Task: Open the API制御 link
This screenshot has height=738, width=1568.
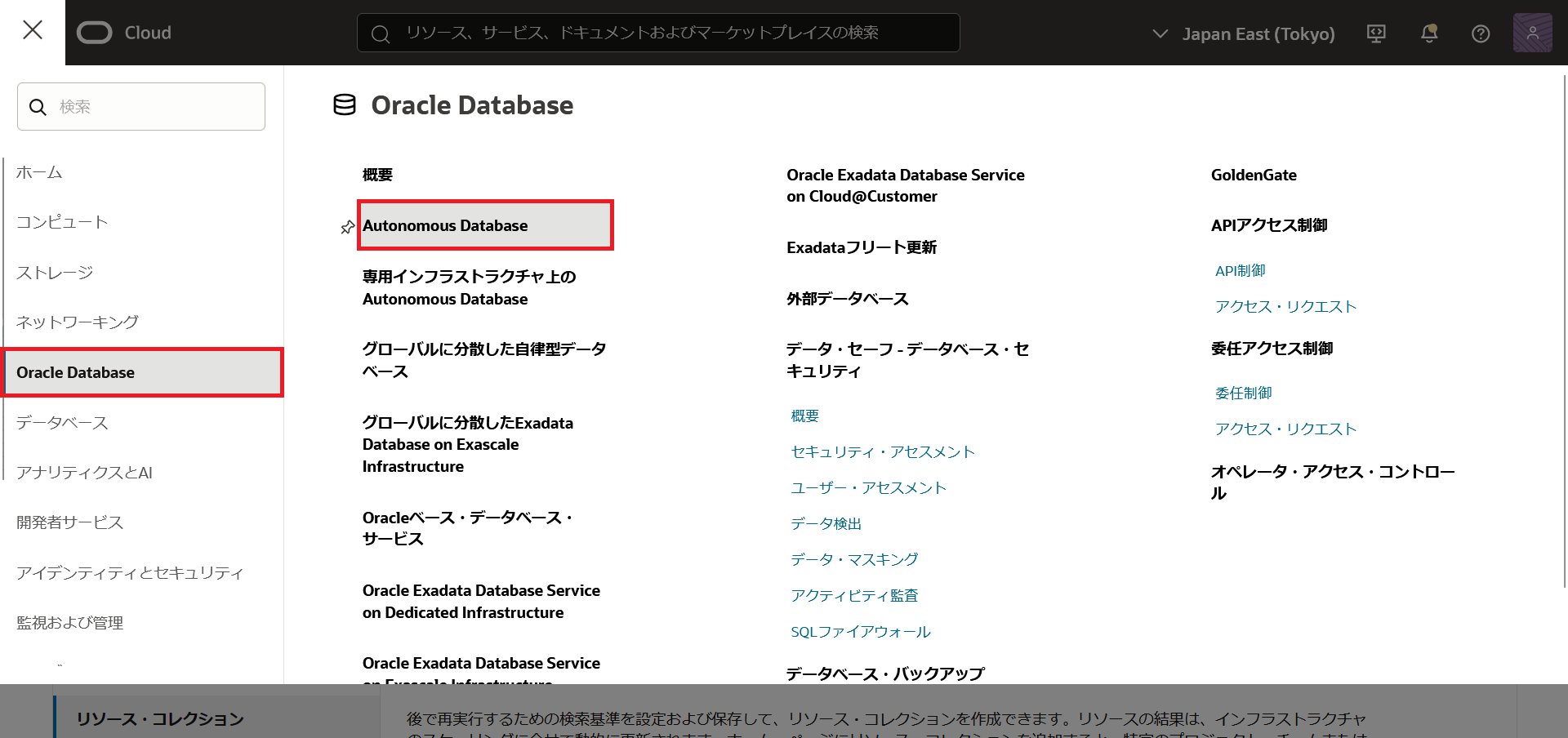Action: click(x=1240, y=271)
